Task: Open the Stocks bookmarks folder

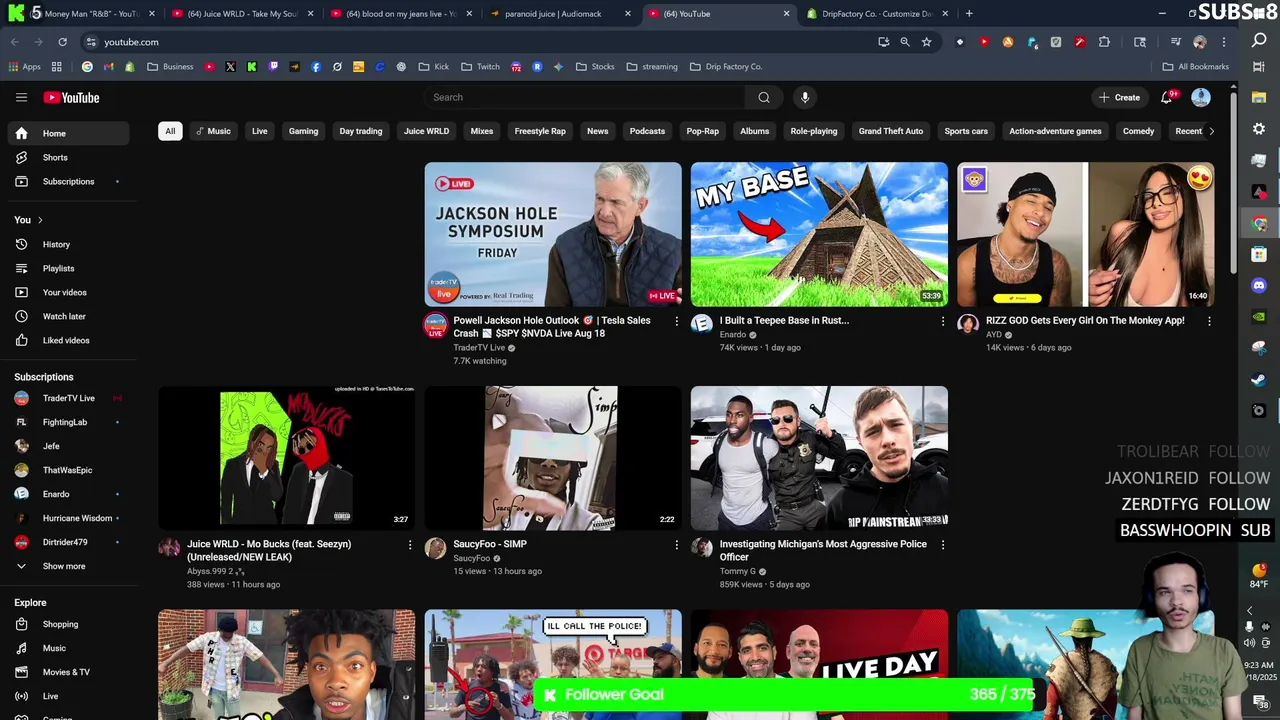Action: 594,67
